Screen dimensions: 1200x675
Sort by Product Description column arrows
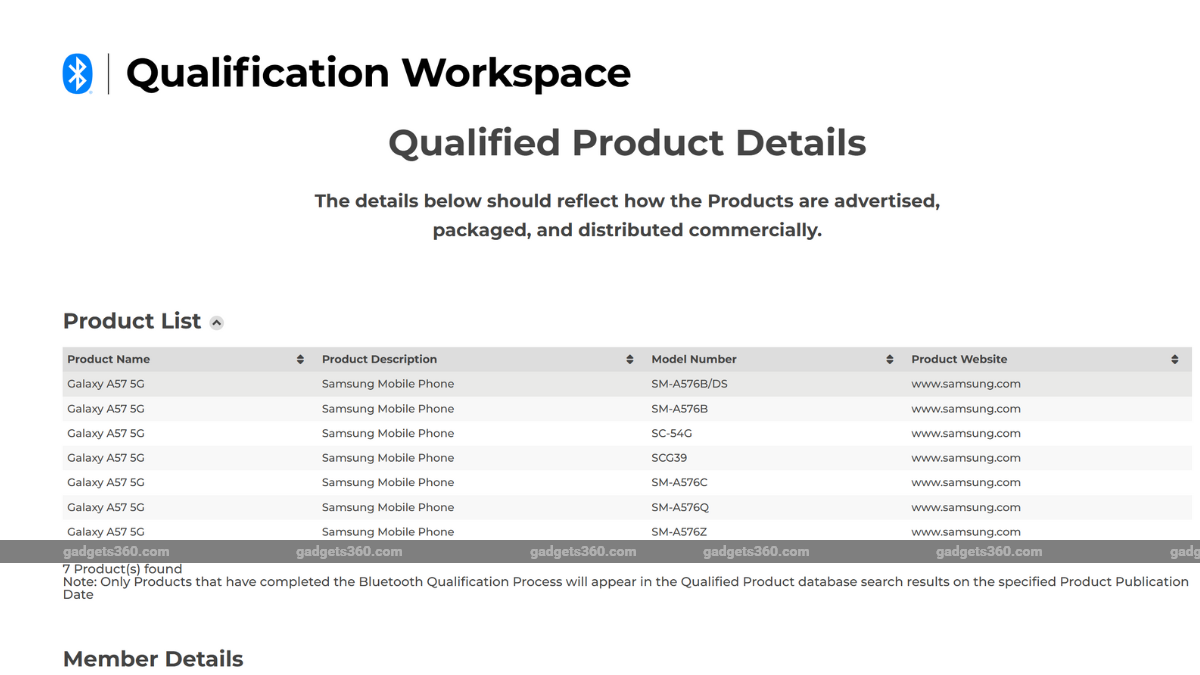[x=629, y=360]
